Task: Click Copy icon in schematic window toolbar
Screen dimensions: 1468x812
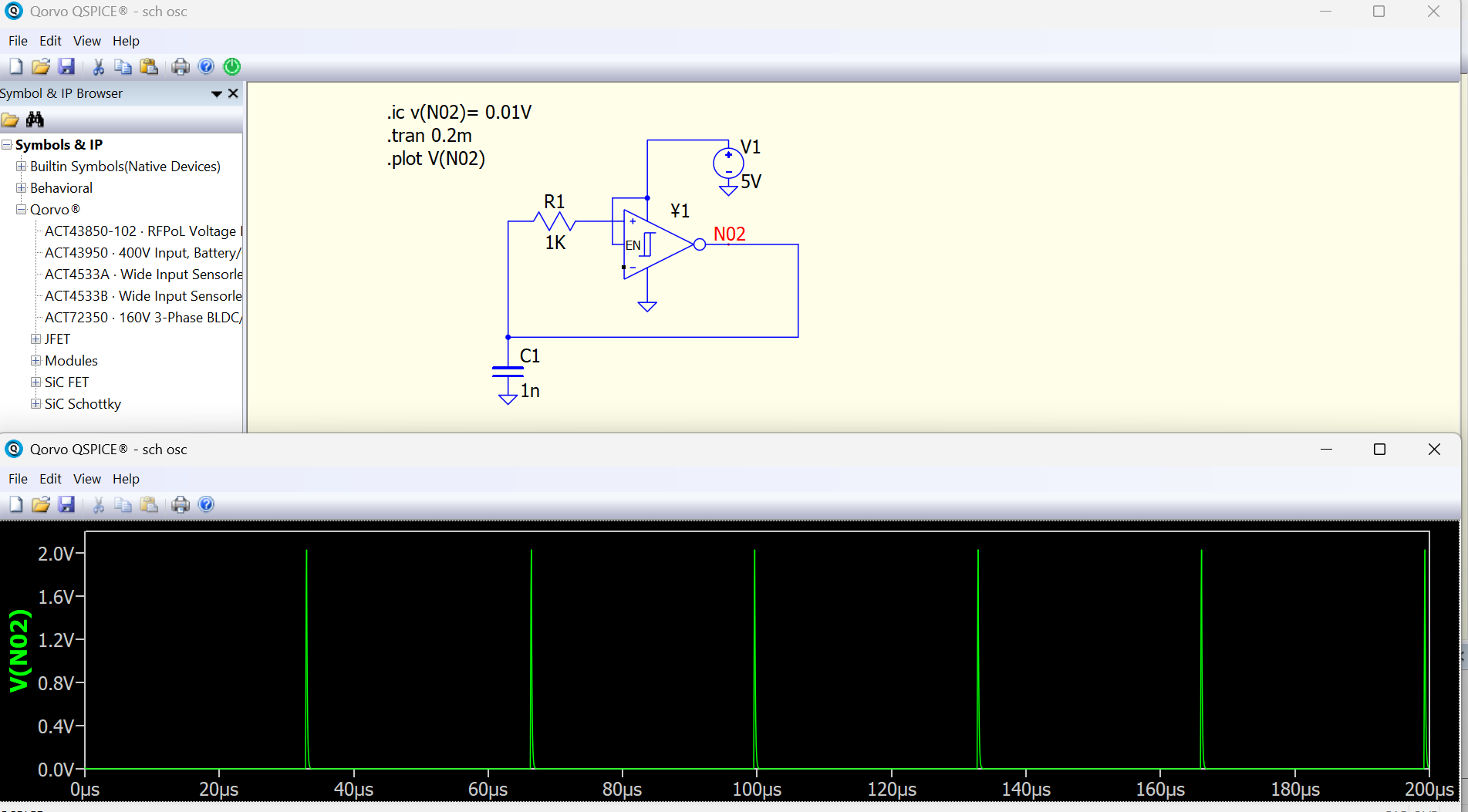Action: coord(123,67)
